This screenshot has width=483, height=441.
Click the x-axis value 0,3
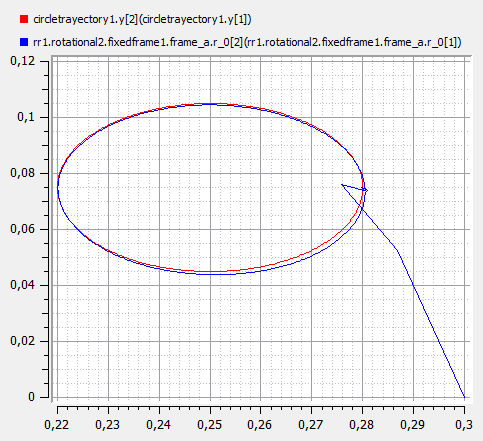[x=464, y=425]
